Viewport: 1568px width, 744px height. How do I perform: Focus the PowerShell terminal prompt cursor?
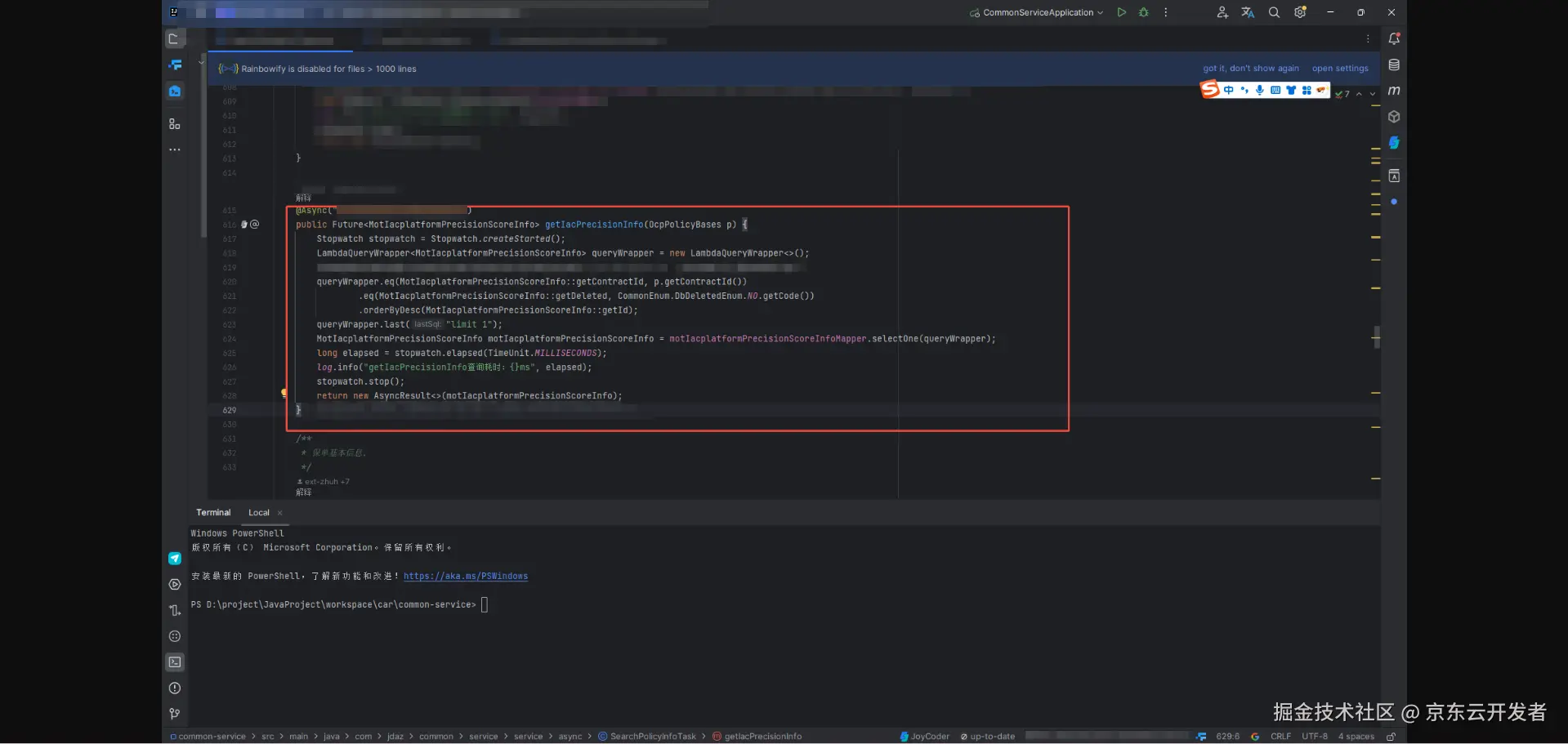[x=485, y=605]
